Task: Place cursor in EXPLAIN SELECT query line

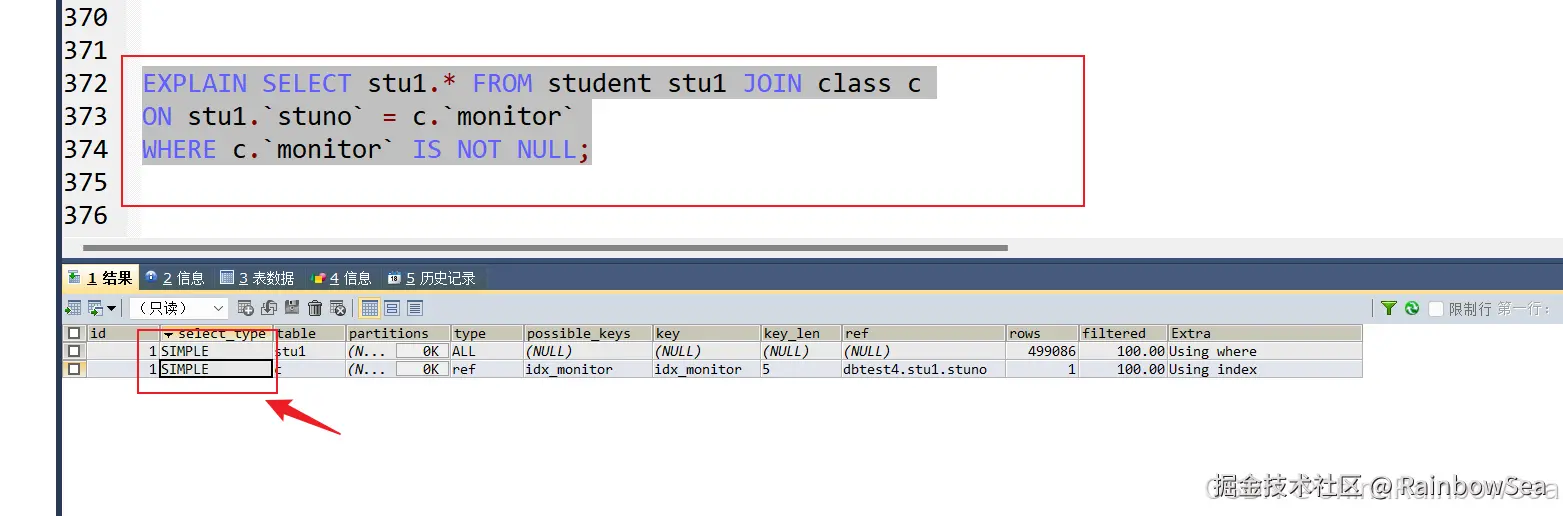Action: (x=531, y=83)
